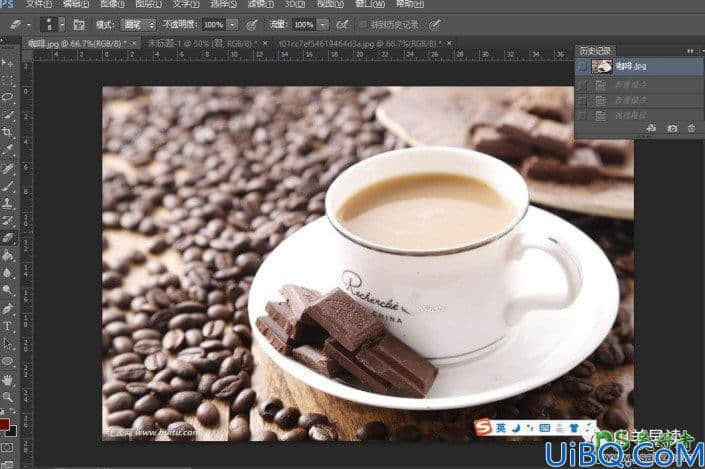The image size is (705, 469).
Task: Select the Move tool
Action: tap(7, 63)
